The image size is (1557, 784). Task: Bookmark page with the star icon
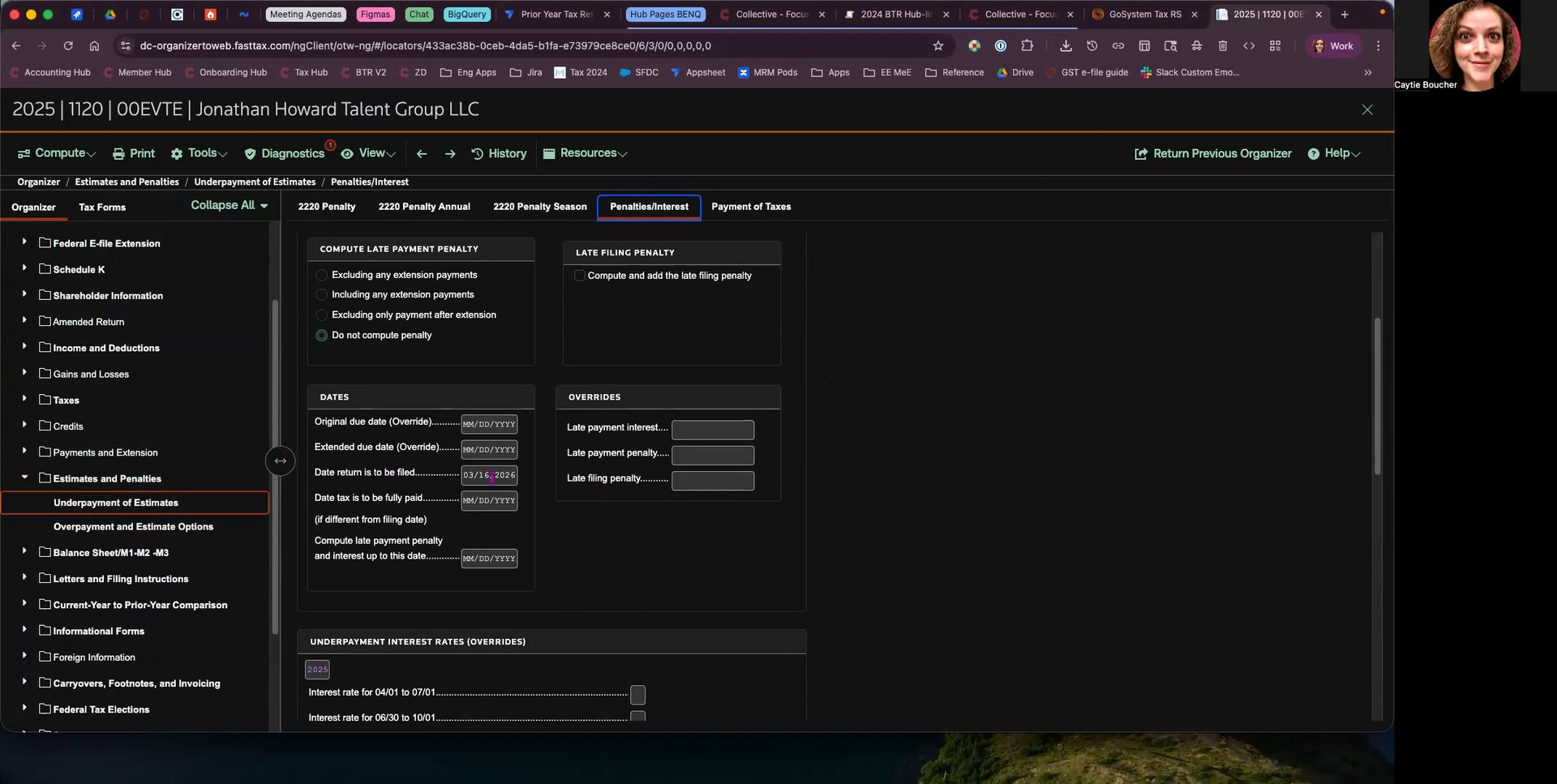(x=938, y=46)
